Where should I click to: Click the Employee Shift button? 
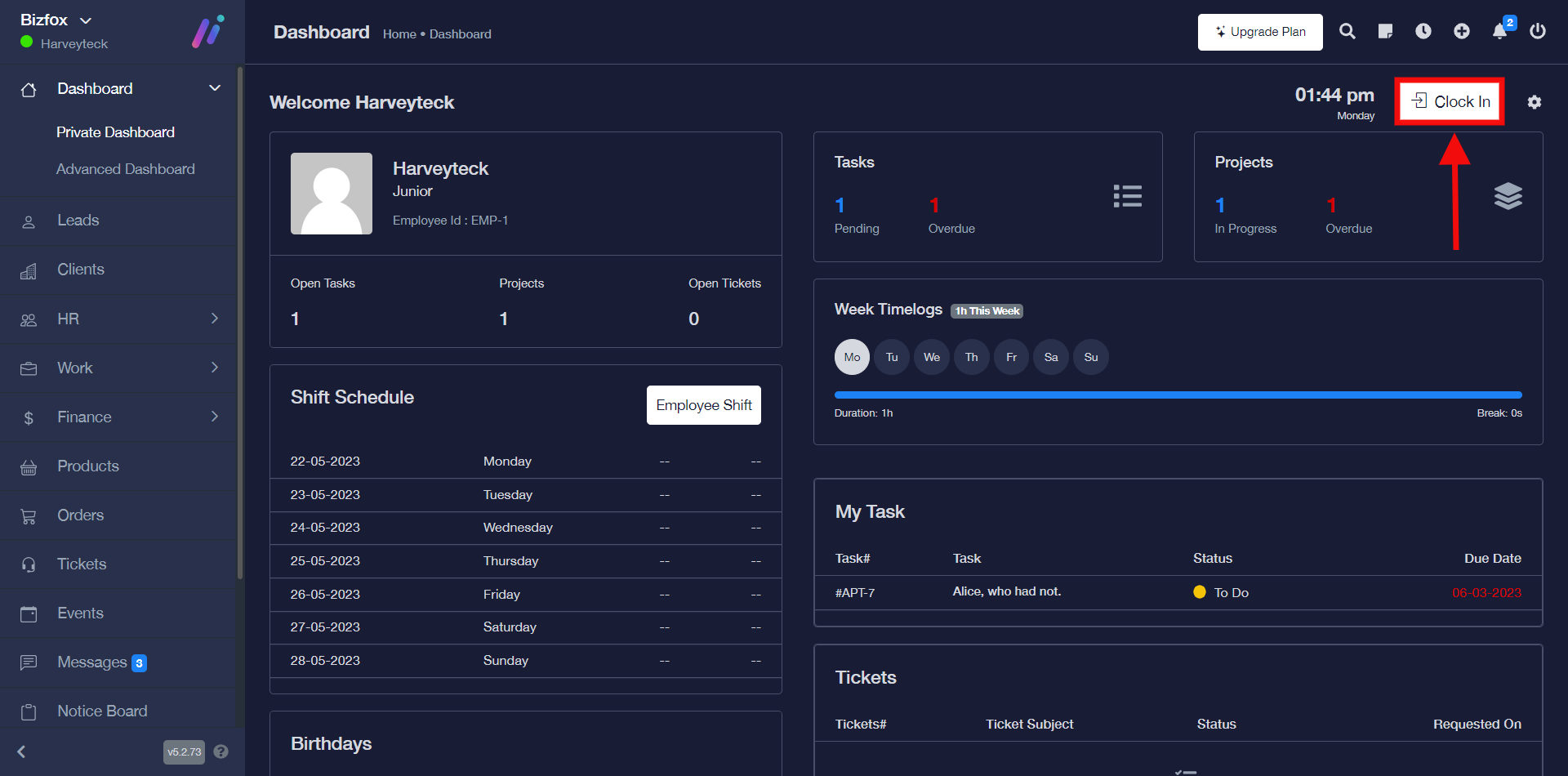703,405
